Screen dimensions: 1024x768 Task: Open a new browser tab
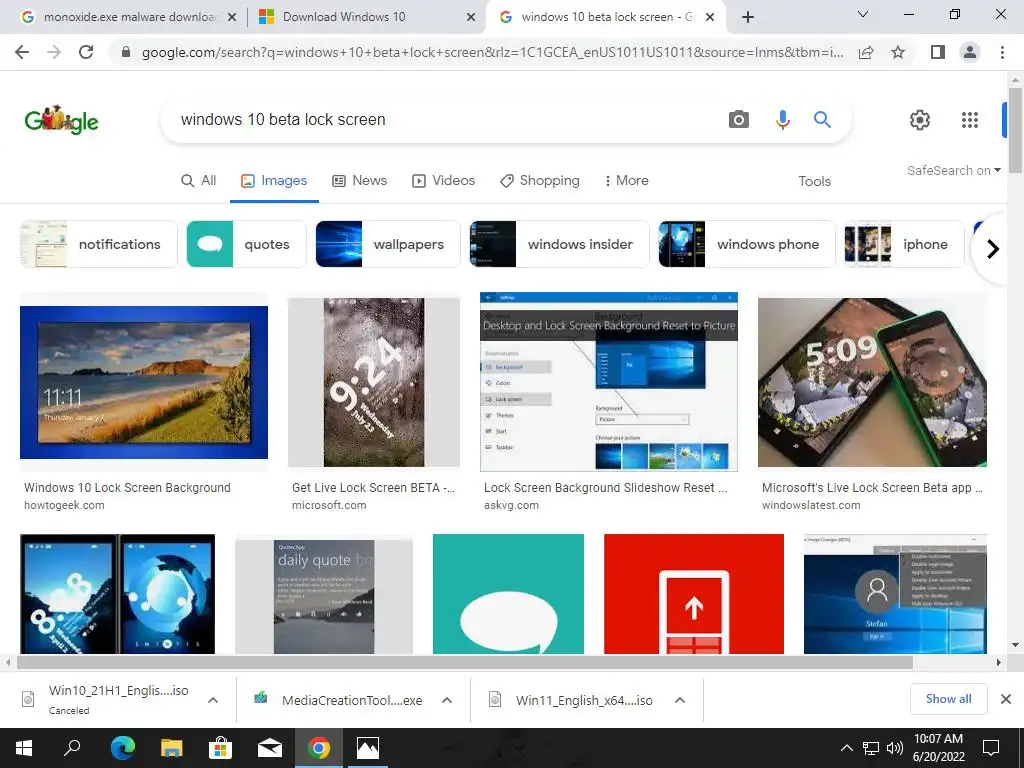(748, 18)
